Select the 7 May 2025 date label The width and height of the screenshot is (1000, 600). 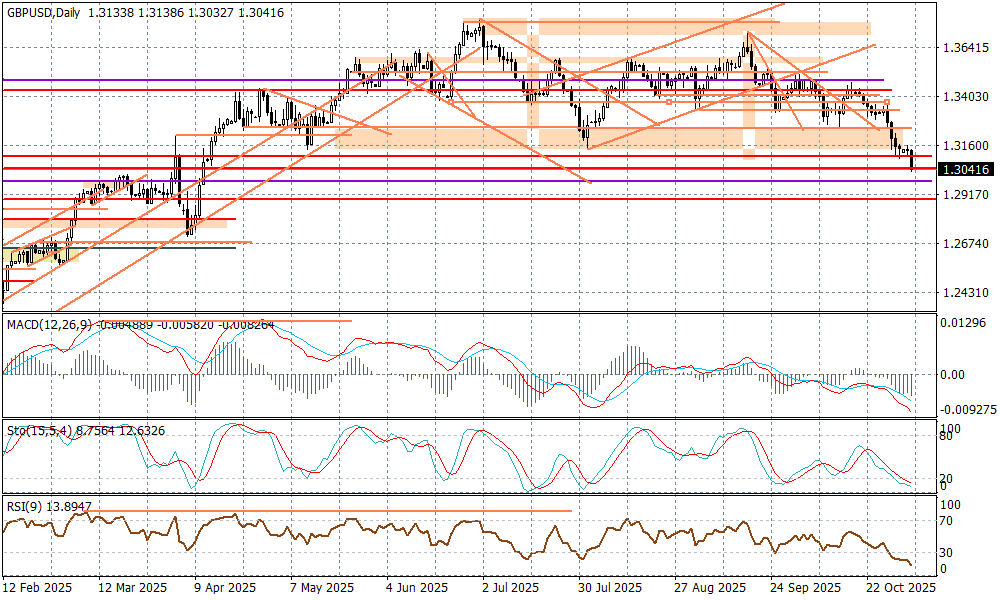322,588
